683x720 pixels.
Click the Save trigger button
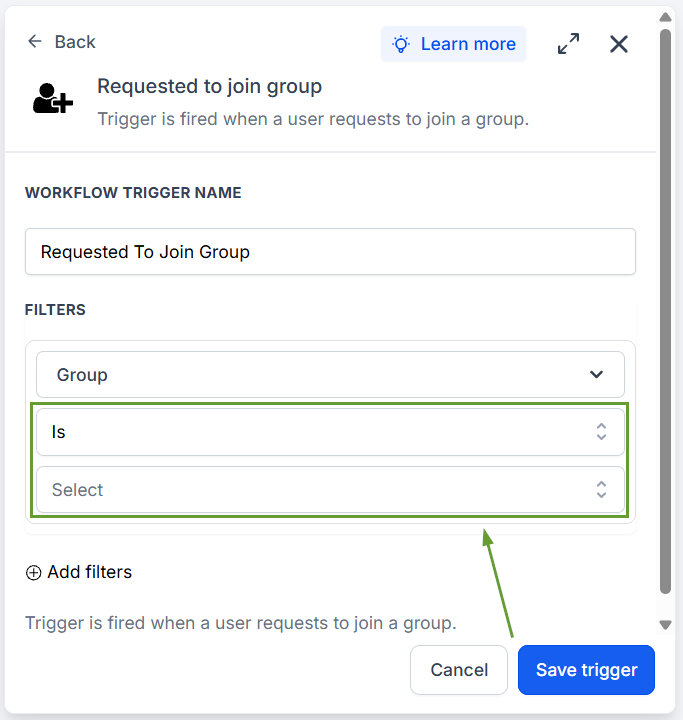click(586, 670)
